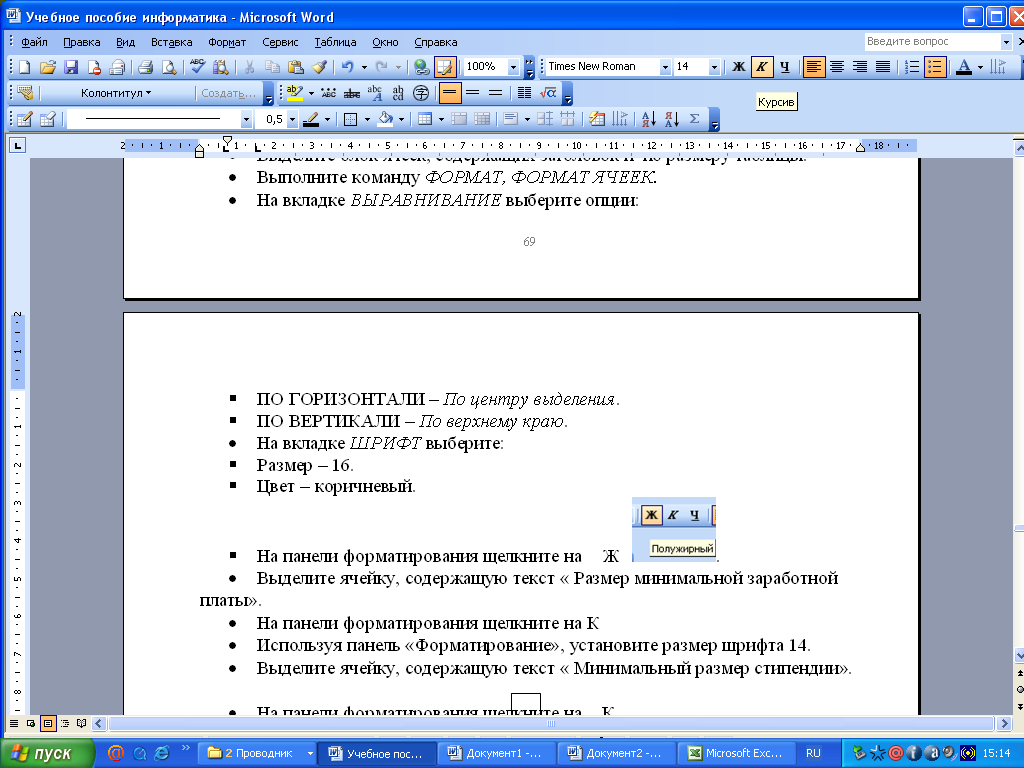Click the AutoSum sigma icon
This screenshot has height=768, width=1024.
695,119
